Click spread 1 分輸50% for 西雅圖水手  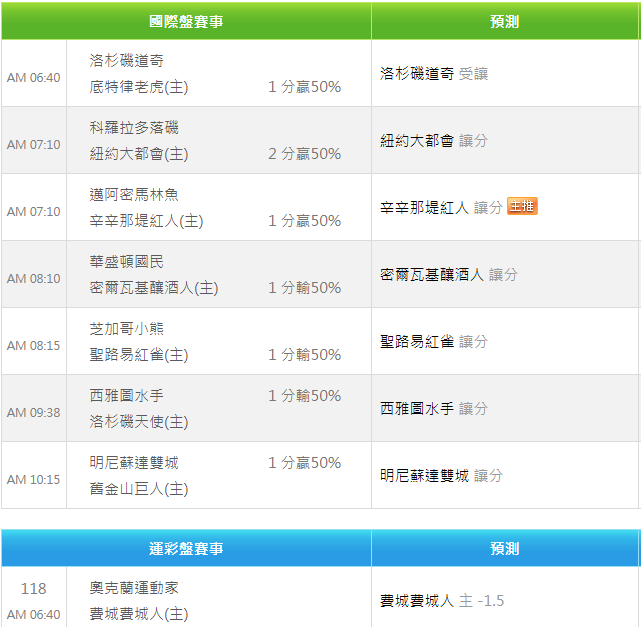[x=305, y=396]
